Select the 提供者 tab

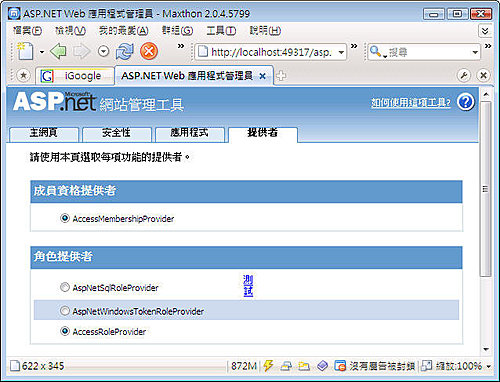263,134
